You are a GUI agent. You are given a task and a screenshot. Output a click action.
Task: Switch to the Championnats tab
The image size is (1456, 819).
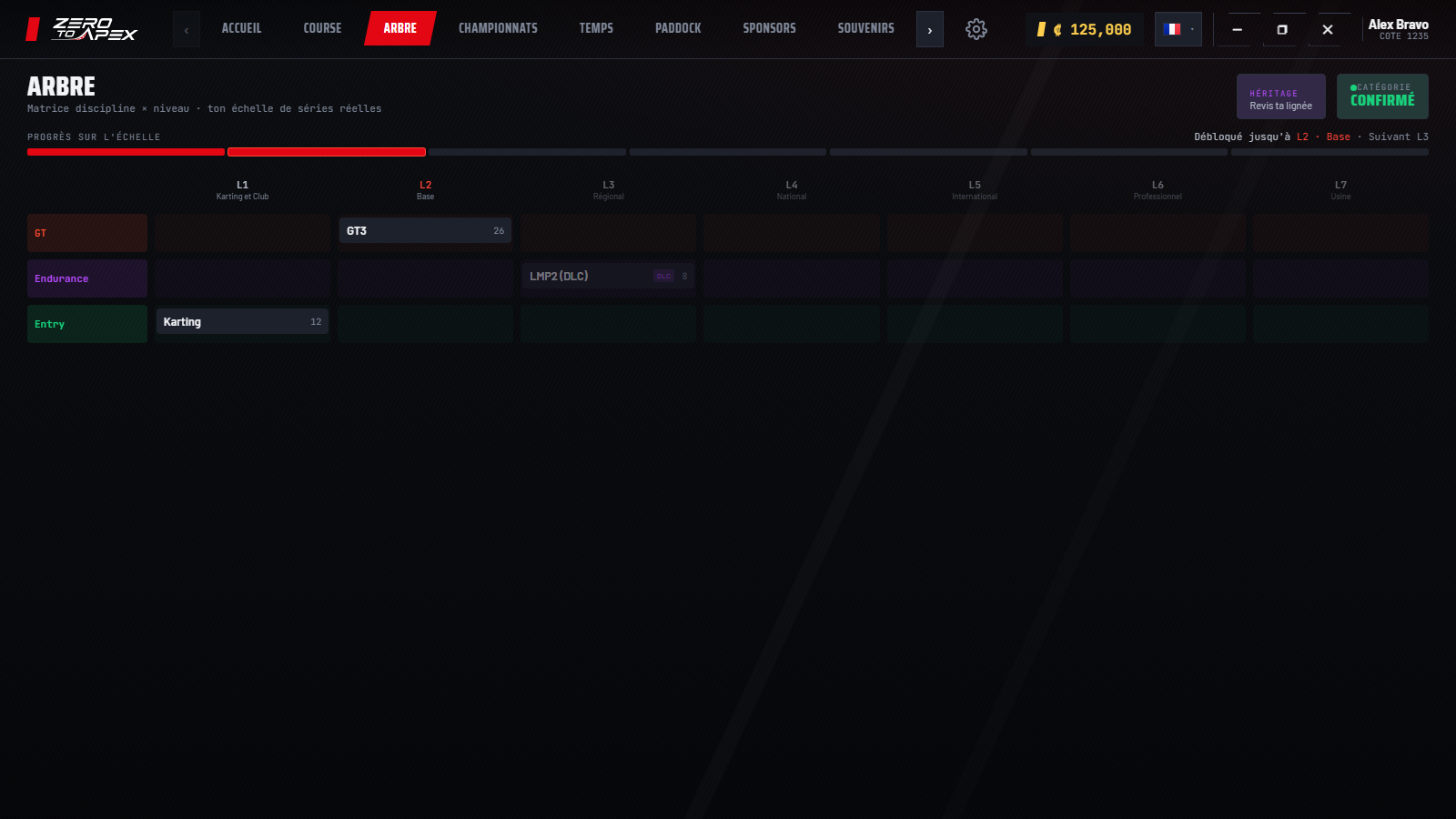(498, 28)
